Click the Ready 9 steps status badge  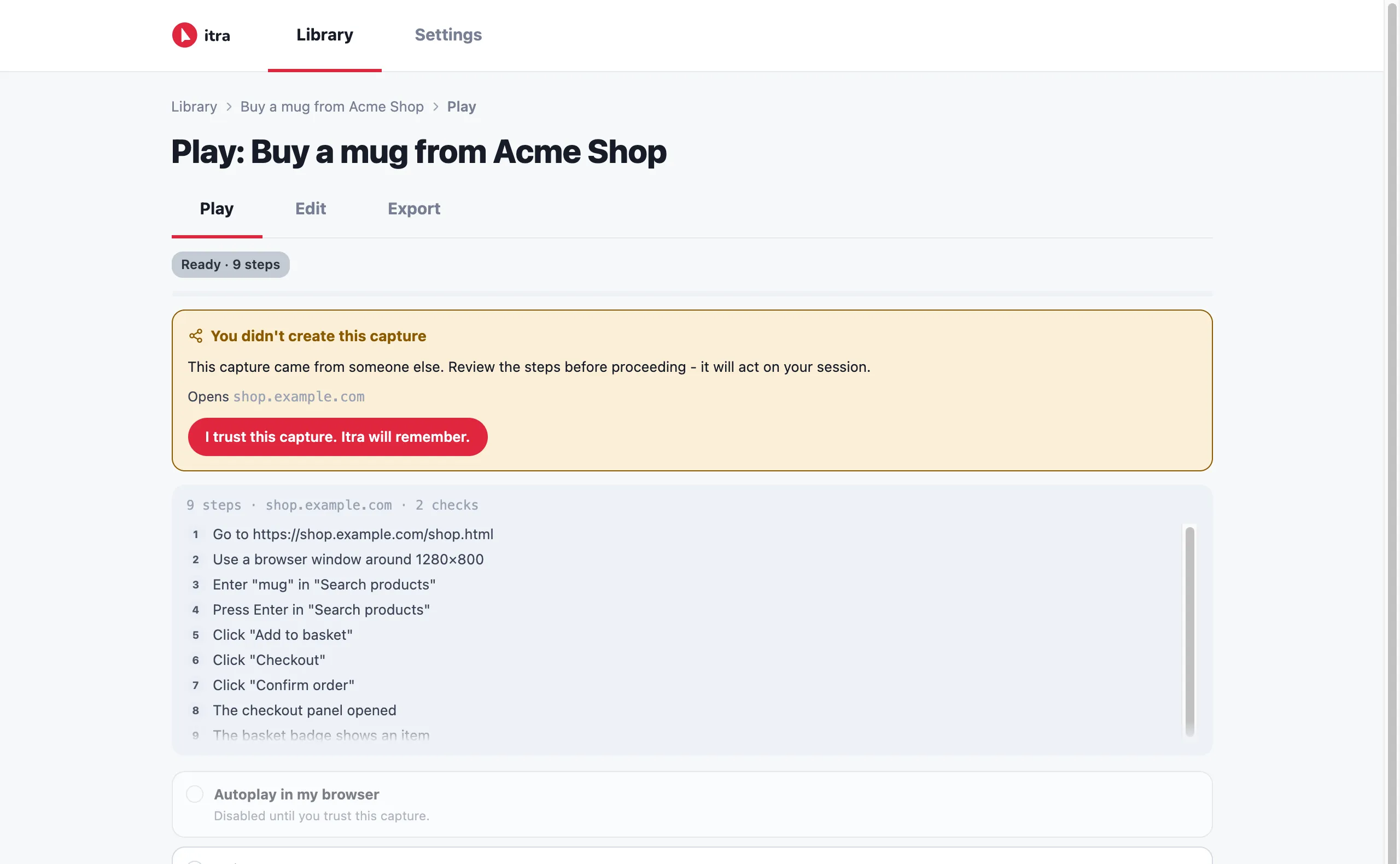[230, 265]
